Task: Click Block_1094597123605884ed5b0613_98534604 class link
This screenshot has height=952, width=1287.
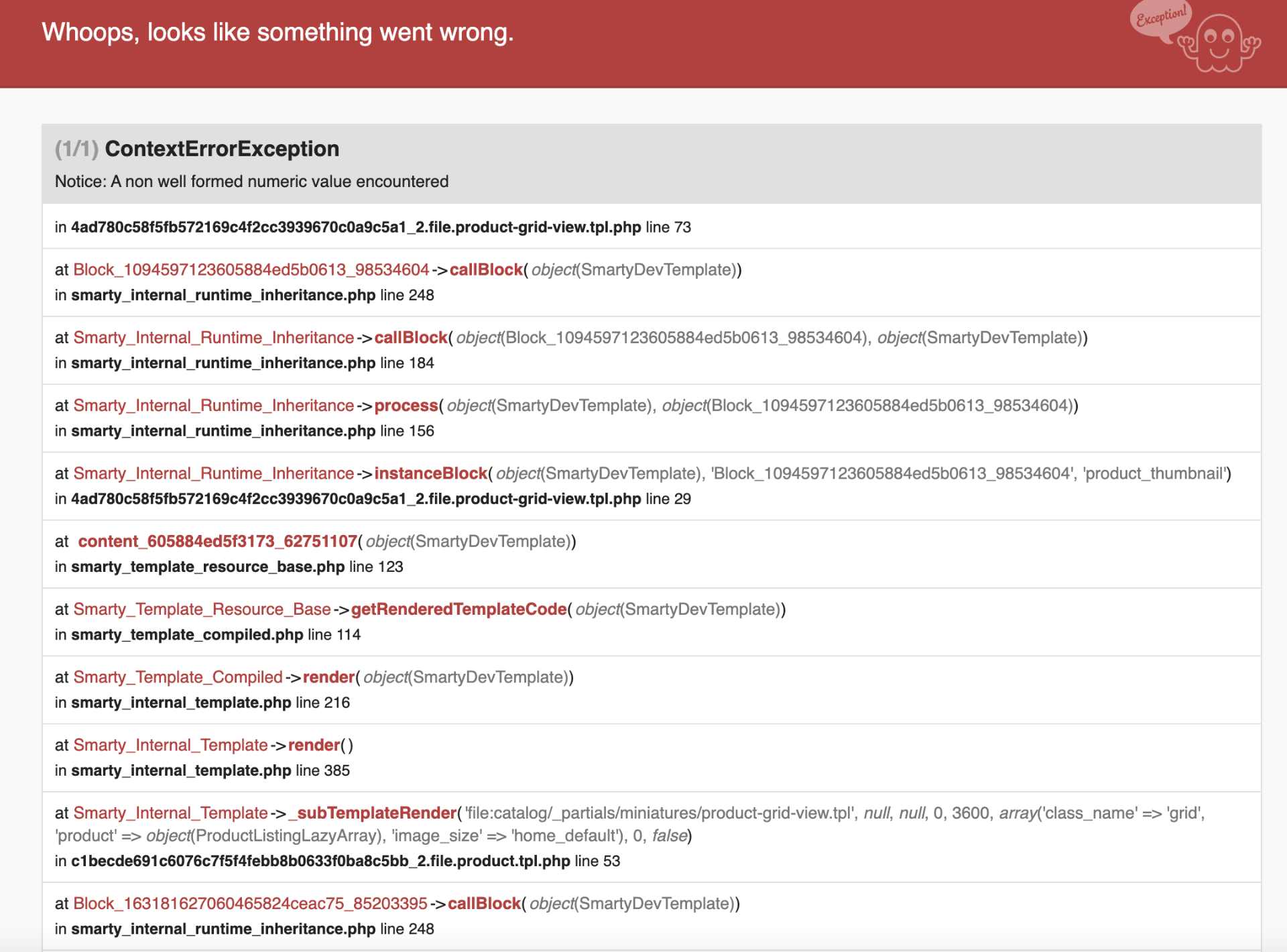Action: tap(251, 270)
